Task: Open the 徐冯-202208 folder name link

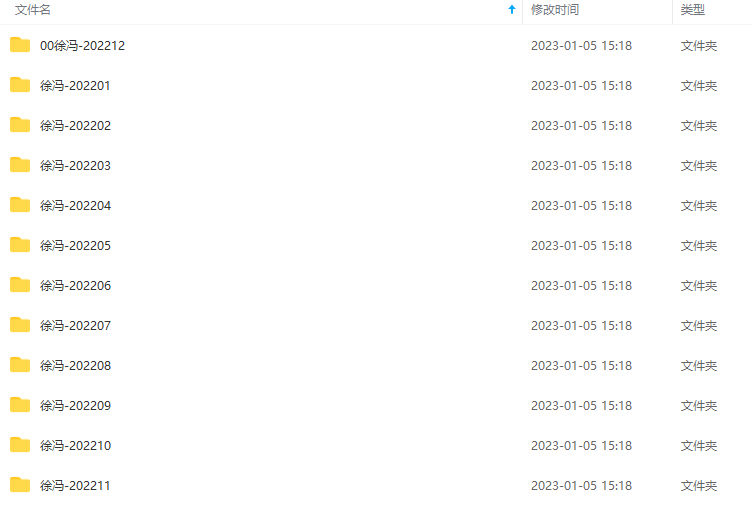Action: [75, 366]
